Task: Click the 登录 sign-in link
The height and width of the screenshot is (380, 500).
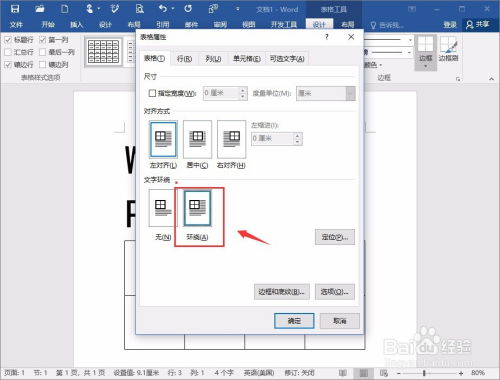Action: pos(450,24)
